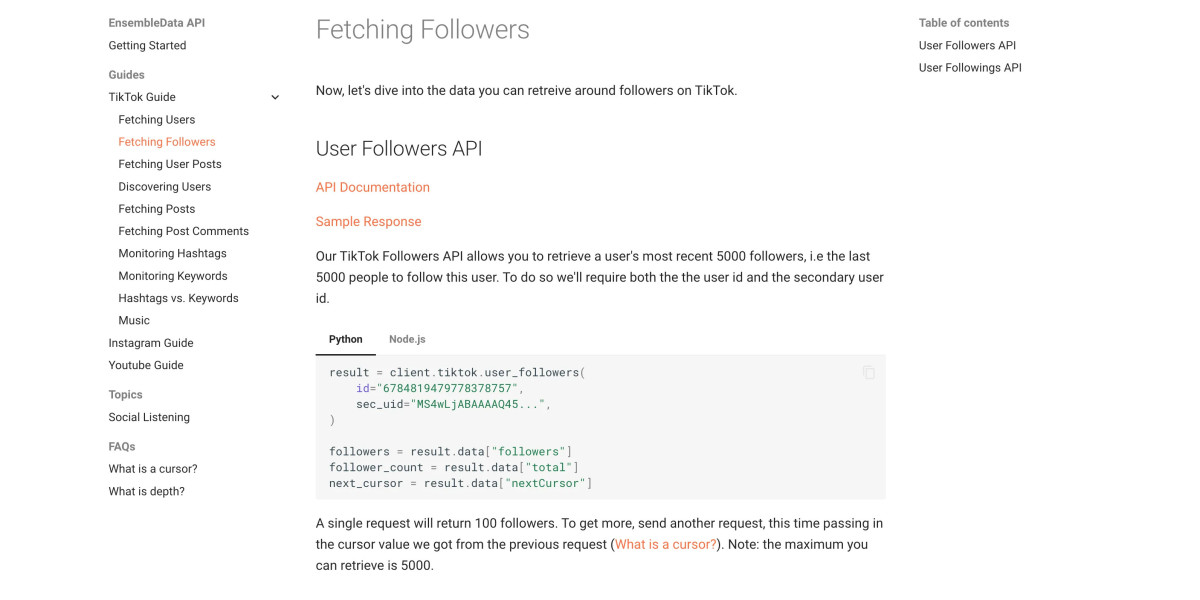Go to the Social Listening topic

coord(149,417)
